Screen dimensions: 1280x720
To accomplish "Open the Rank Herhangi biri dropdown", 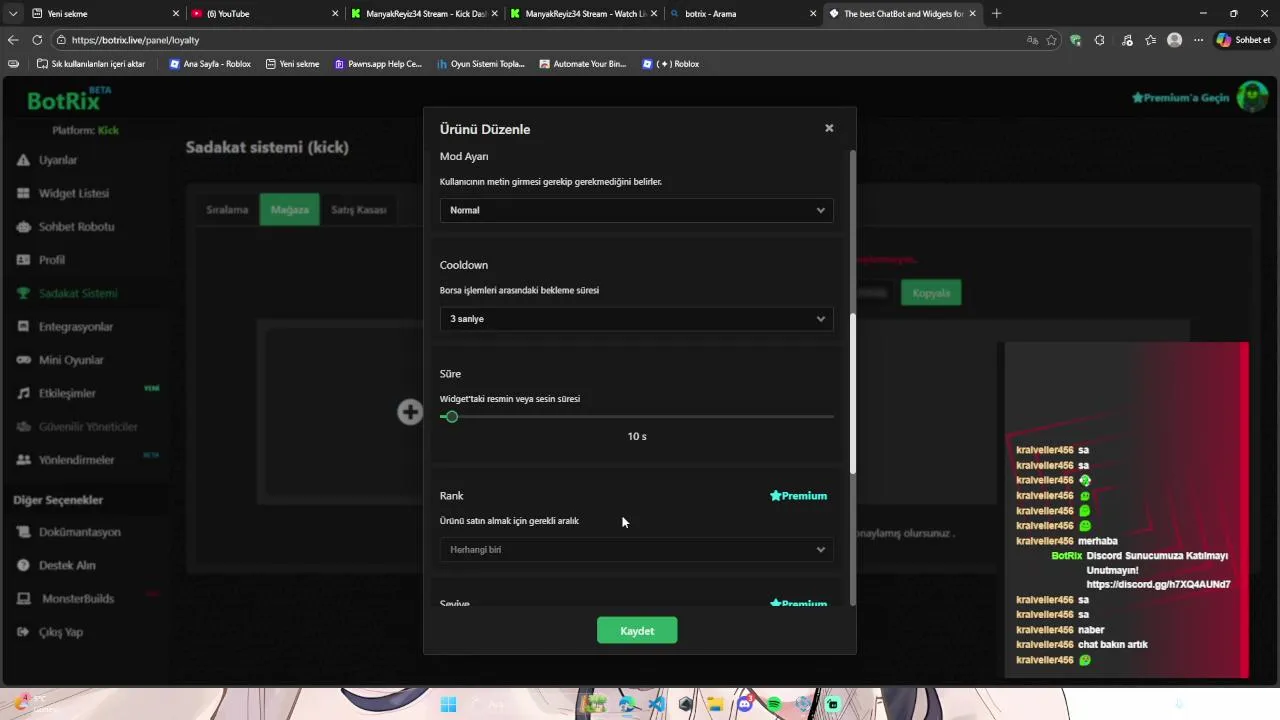I will click(x=636, y=550).
